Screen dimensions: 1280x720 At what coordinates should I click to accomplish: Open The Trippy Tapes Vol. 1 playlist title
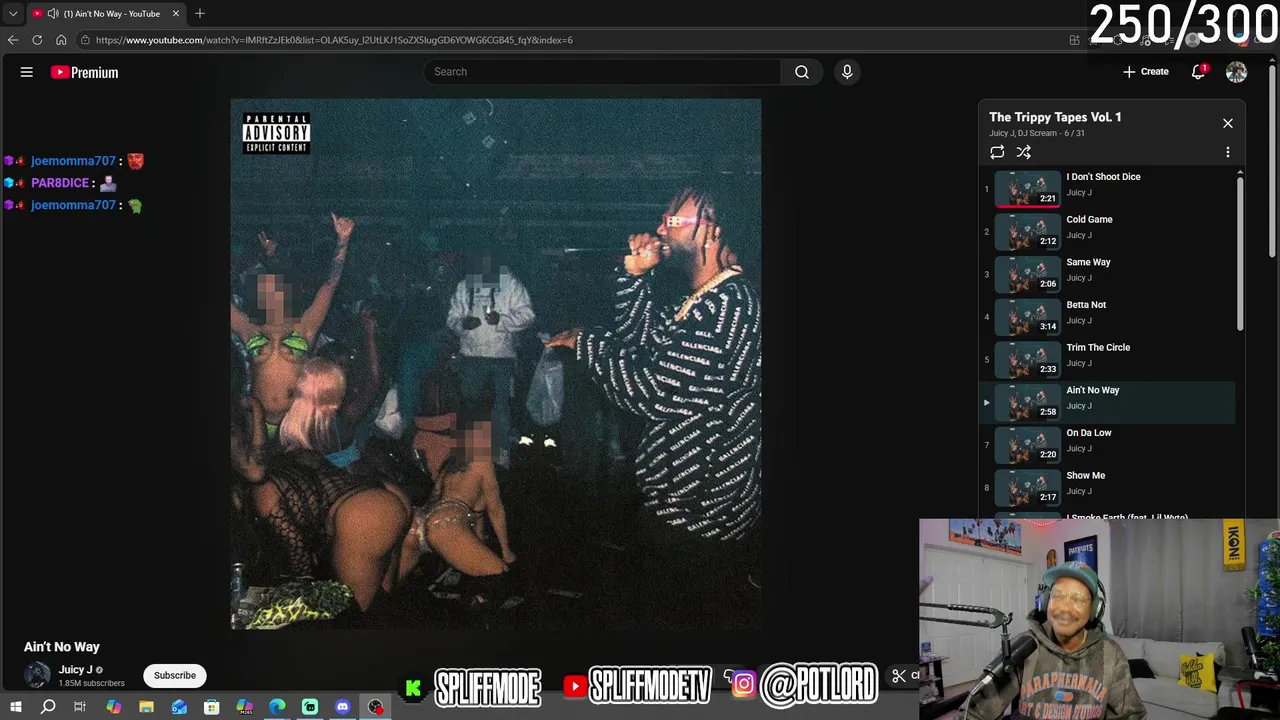click(1055, 117)
